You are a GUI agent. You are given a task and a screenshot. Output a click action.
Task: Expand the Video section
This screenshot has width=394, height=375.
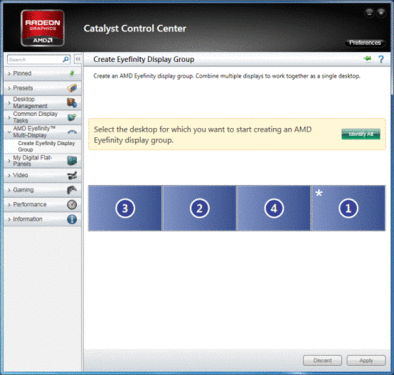(x=42, y=175)
